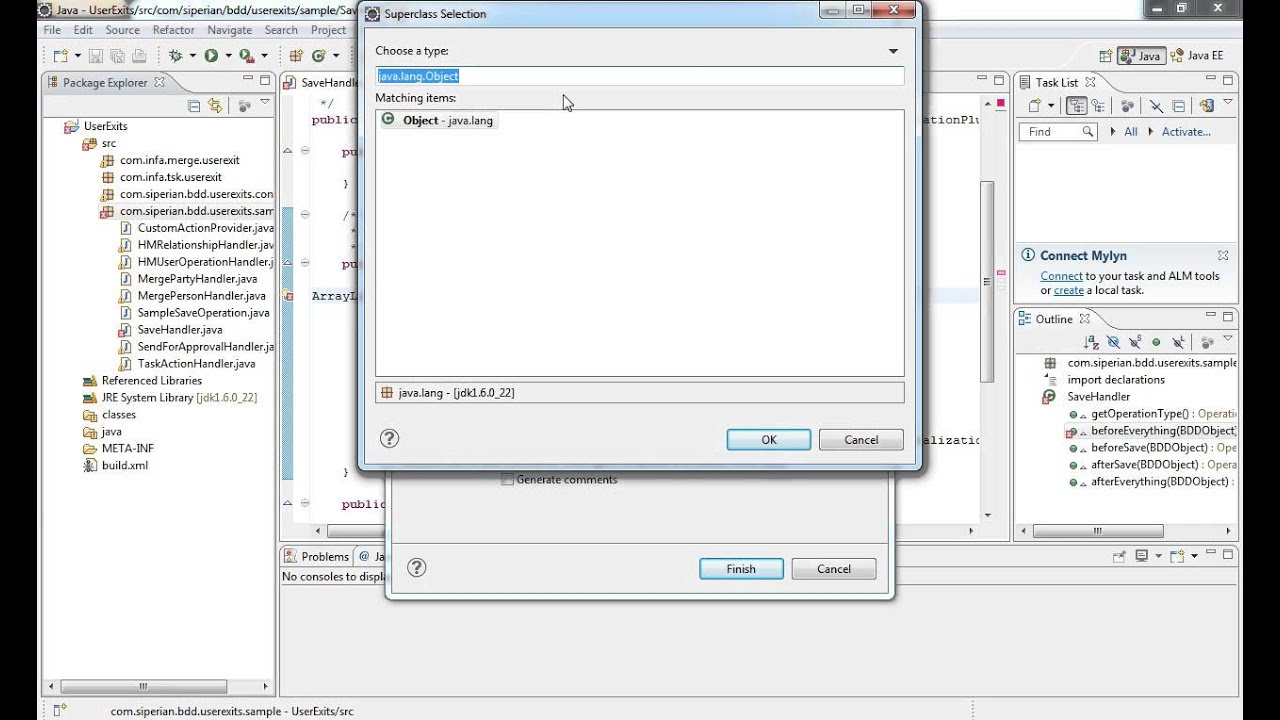The height and width of the screenshot is (720, 1280).
Task: Switch to Java EE perspective
Action: click(1196, 56)
